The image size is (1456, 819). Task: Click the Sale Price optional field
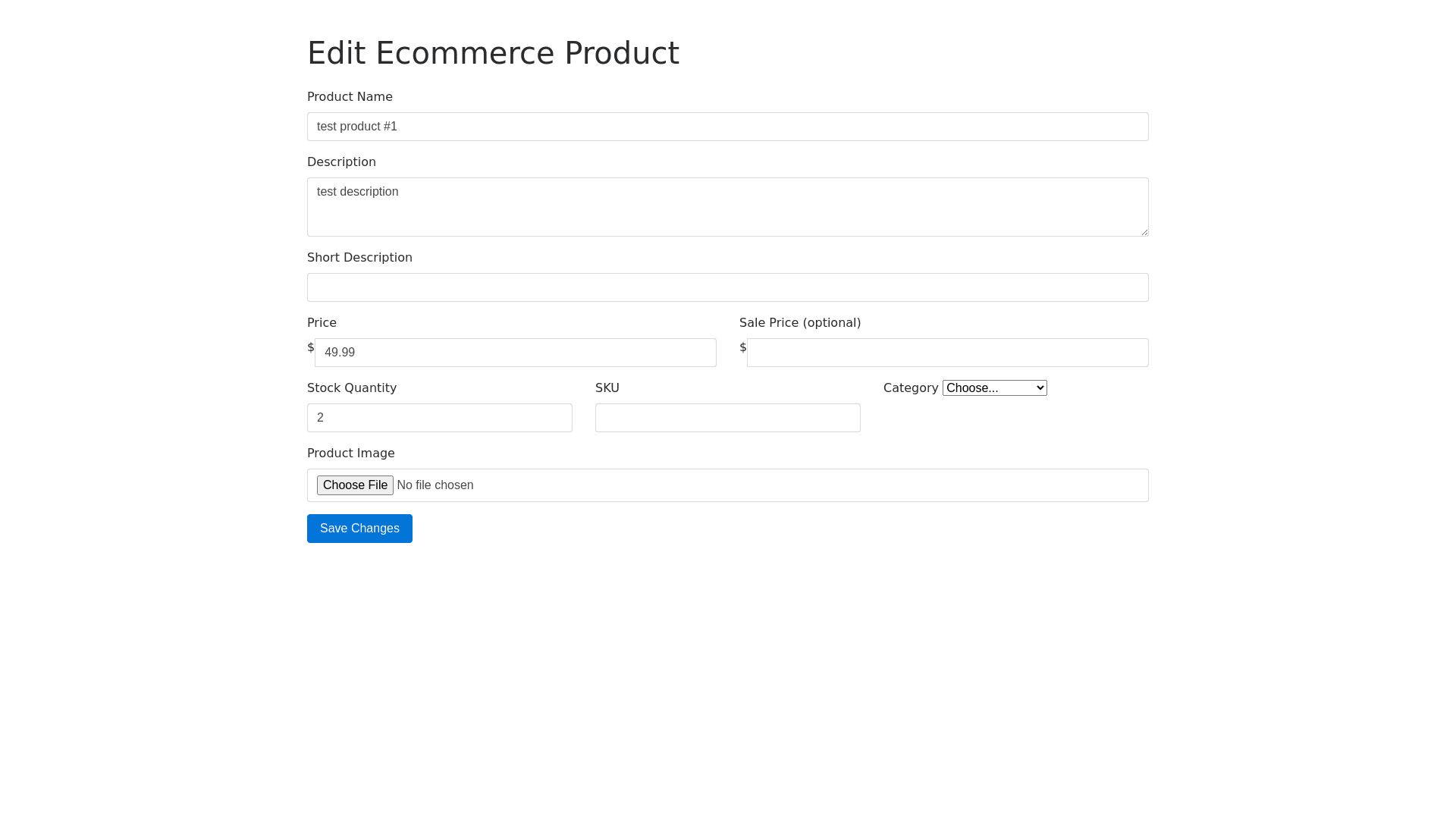point(947,353)
